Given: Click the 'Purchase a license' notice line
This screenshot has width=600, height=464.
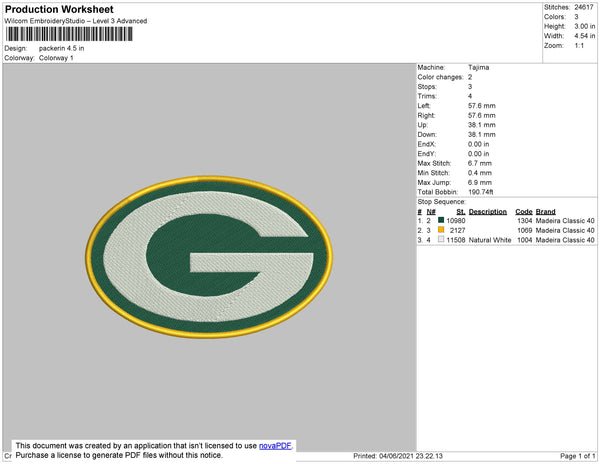Looking at the screenshot, I should [119, 455].
